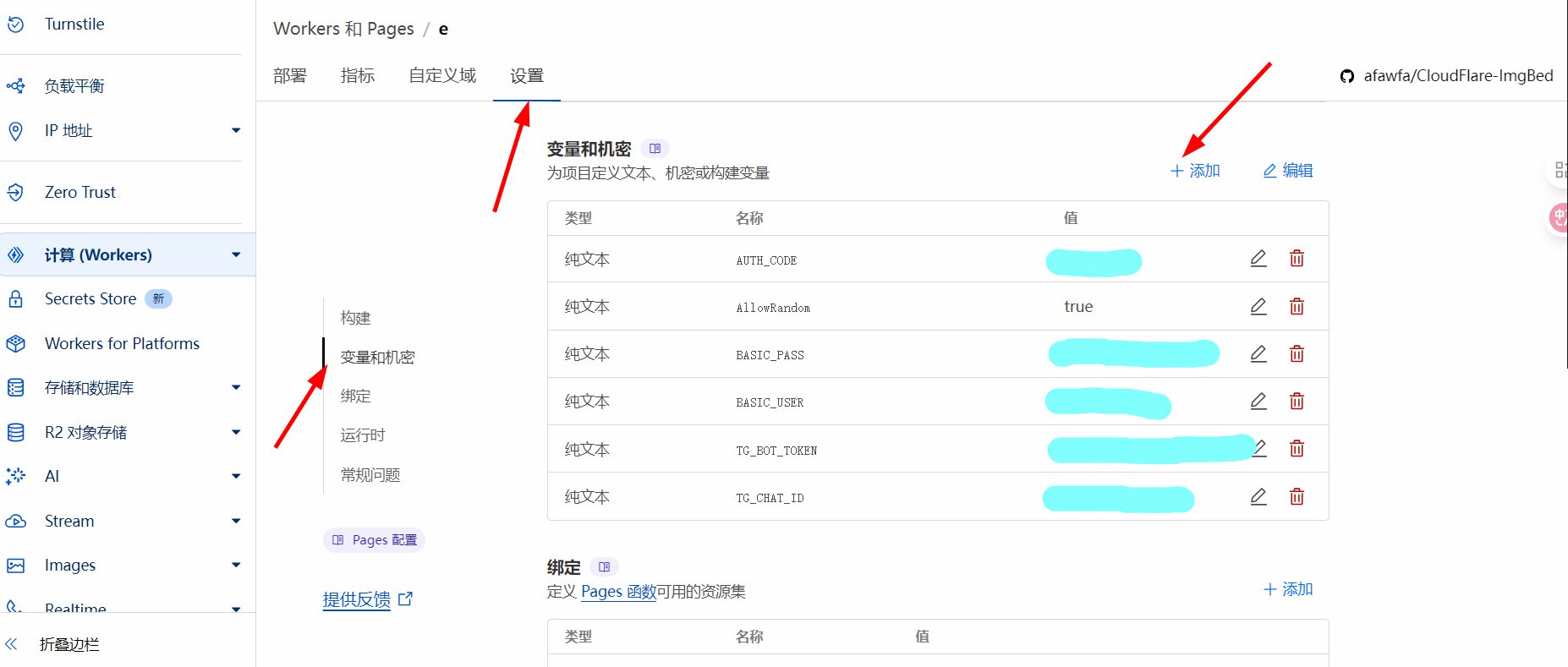Image resolution: width=1568 pixels, height=667 pixels.
Task: Delete the AllowRandom variable trash icon
Action: click(x=1297, y=306)
